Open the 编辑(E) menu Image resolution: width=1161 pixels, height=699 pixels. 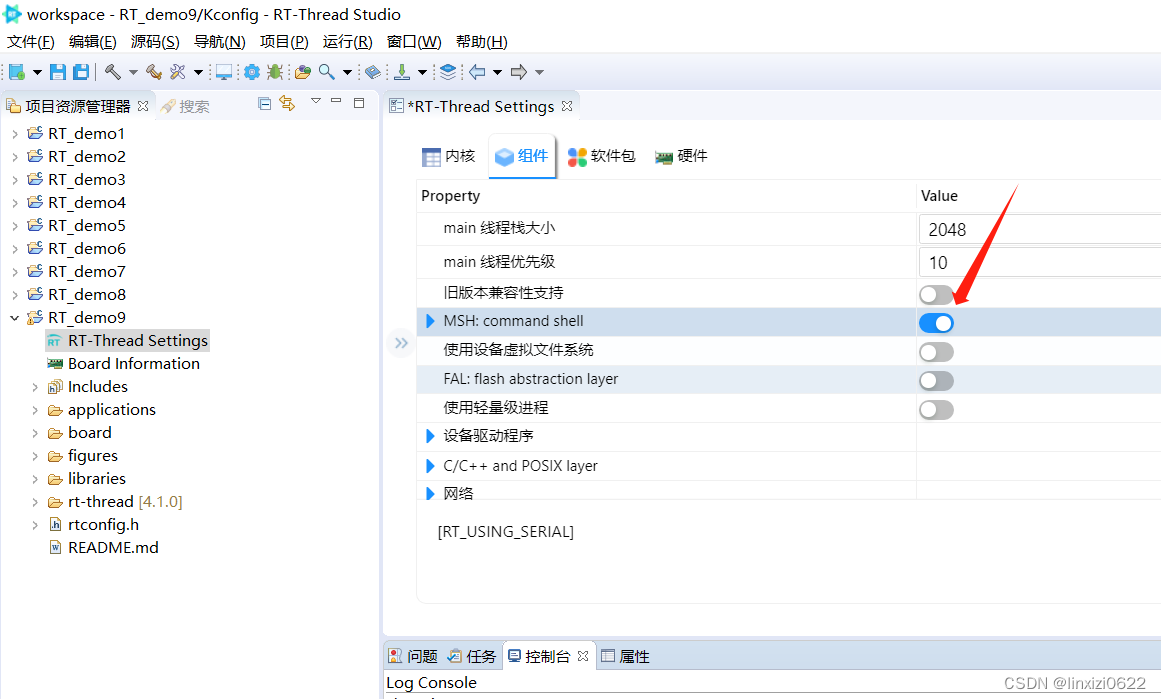click(93, 41)
